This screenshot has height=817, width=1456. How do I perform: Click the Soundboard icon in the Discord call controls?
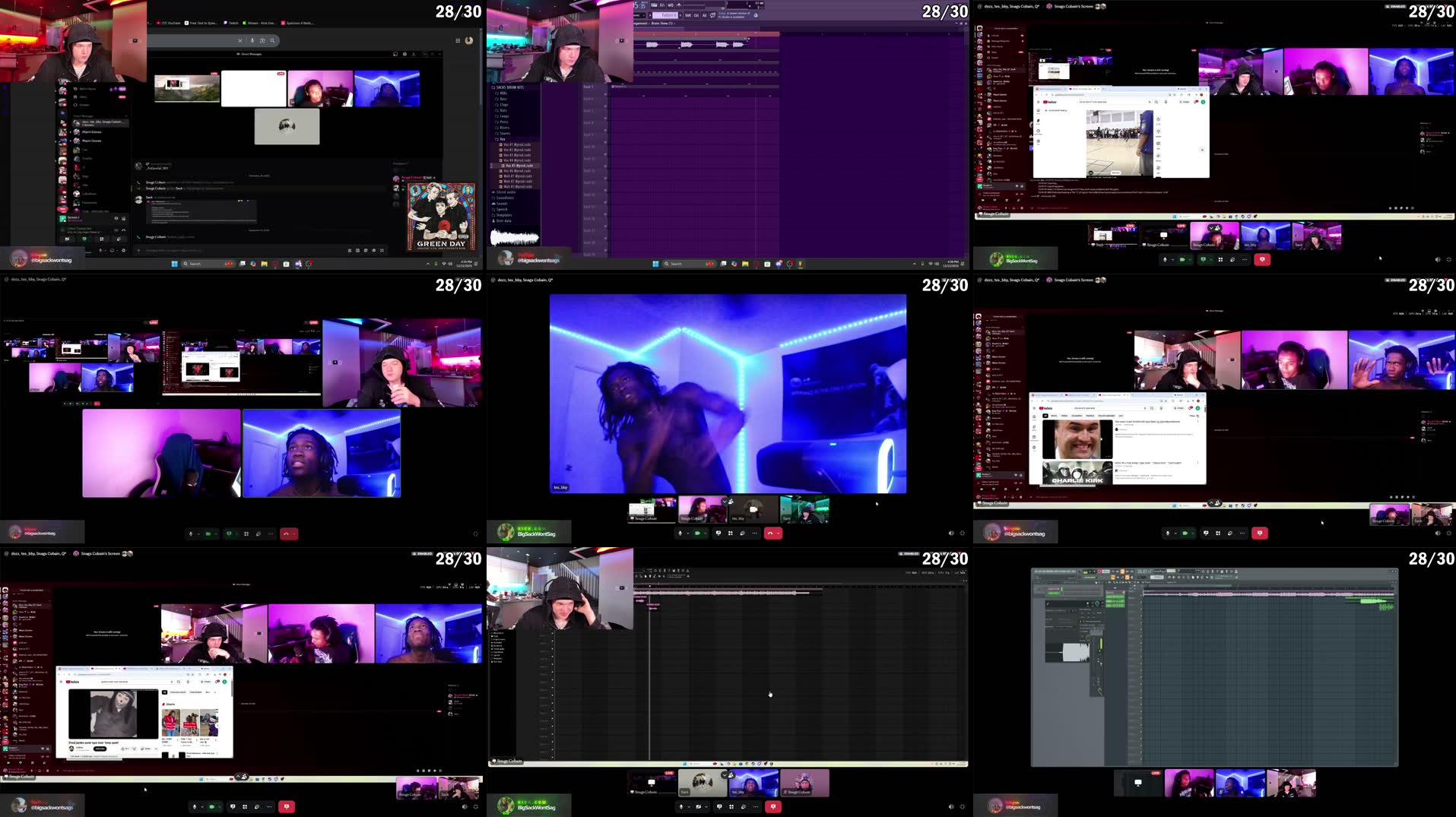tap(742, 533)
